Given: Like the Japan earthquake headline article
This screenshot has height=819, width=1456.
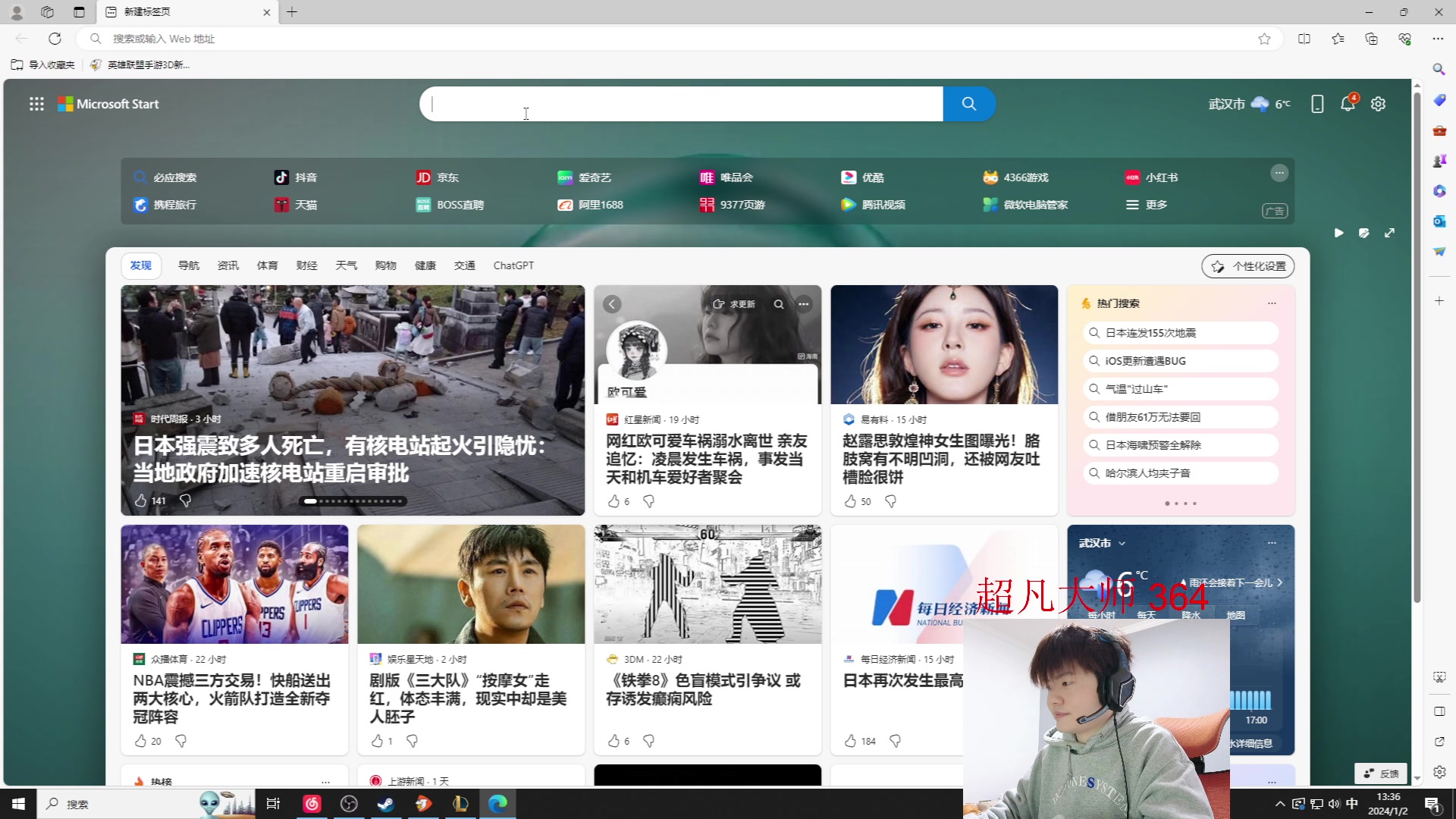Looking at the screenshot, I should 140,500.
